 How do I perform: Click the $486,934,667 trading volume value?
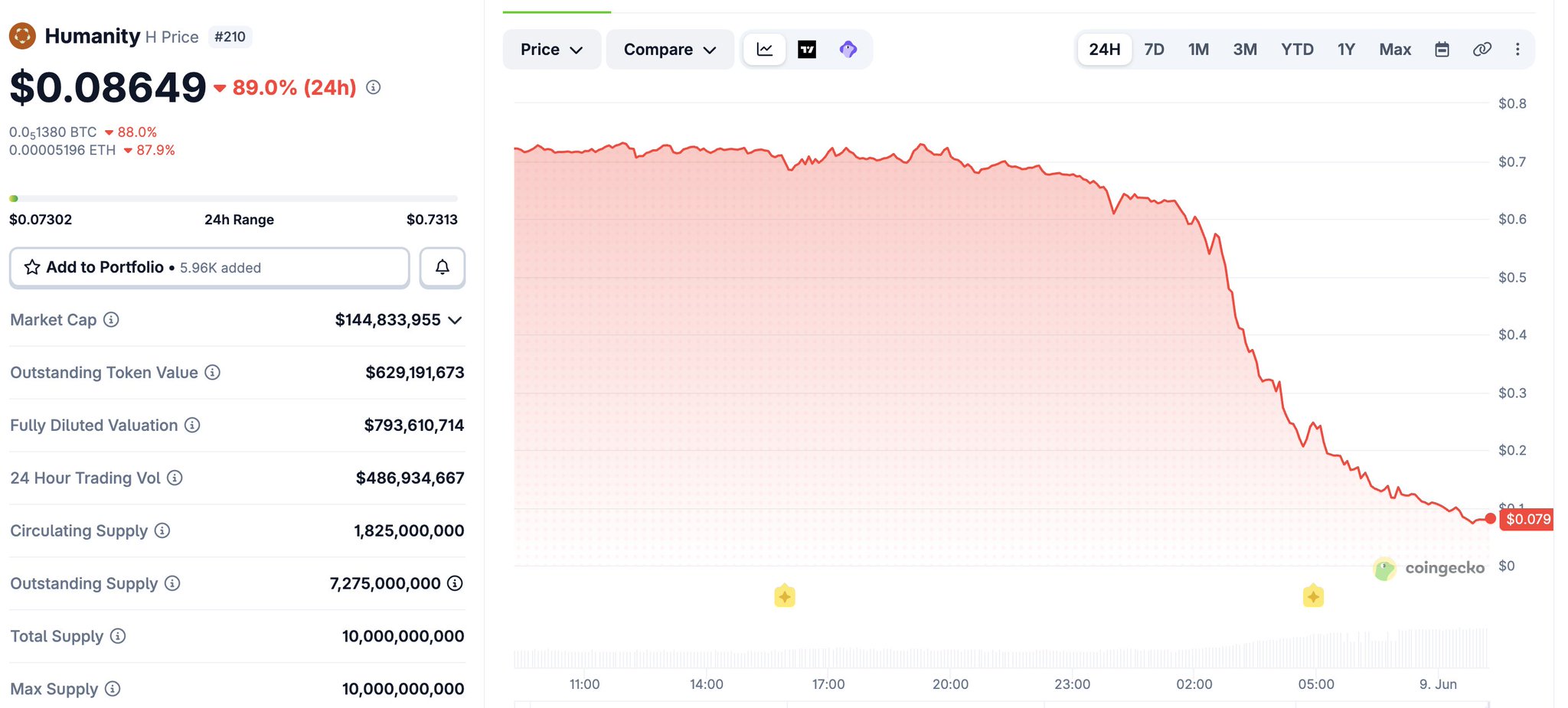point(410,478)
